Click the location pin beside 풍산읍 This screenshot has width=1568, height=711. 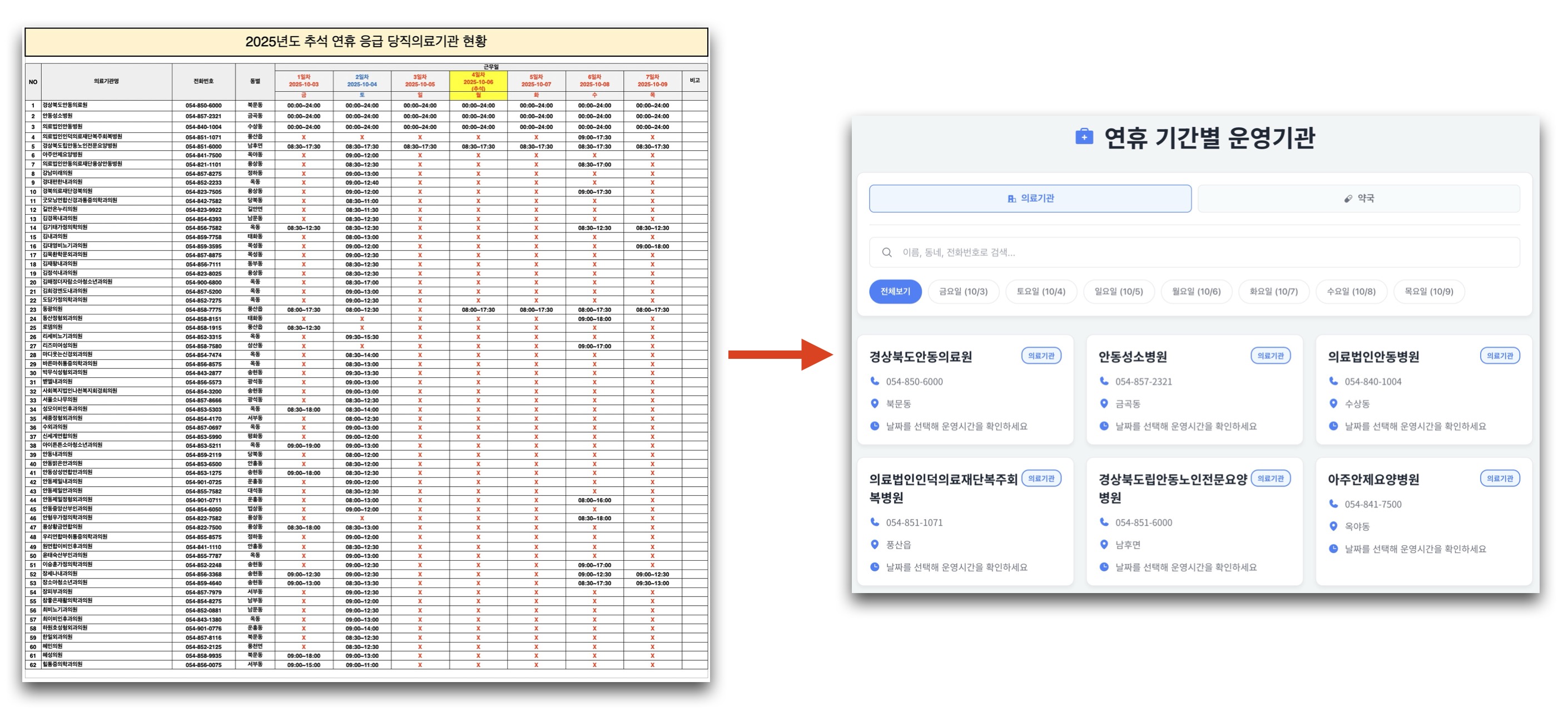click(875, 544)
